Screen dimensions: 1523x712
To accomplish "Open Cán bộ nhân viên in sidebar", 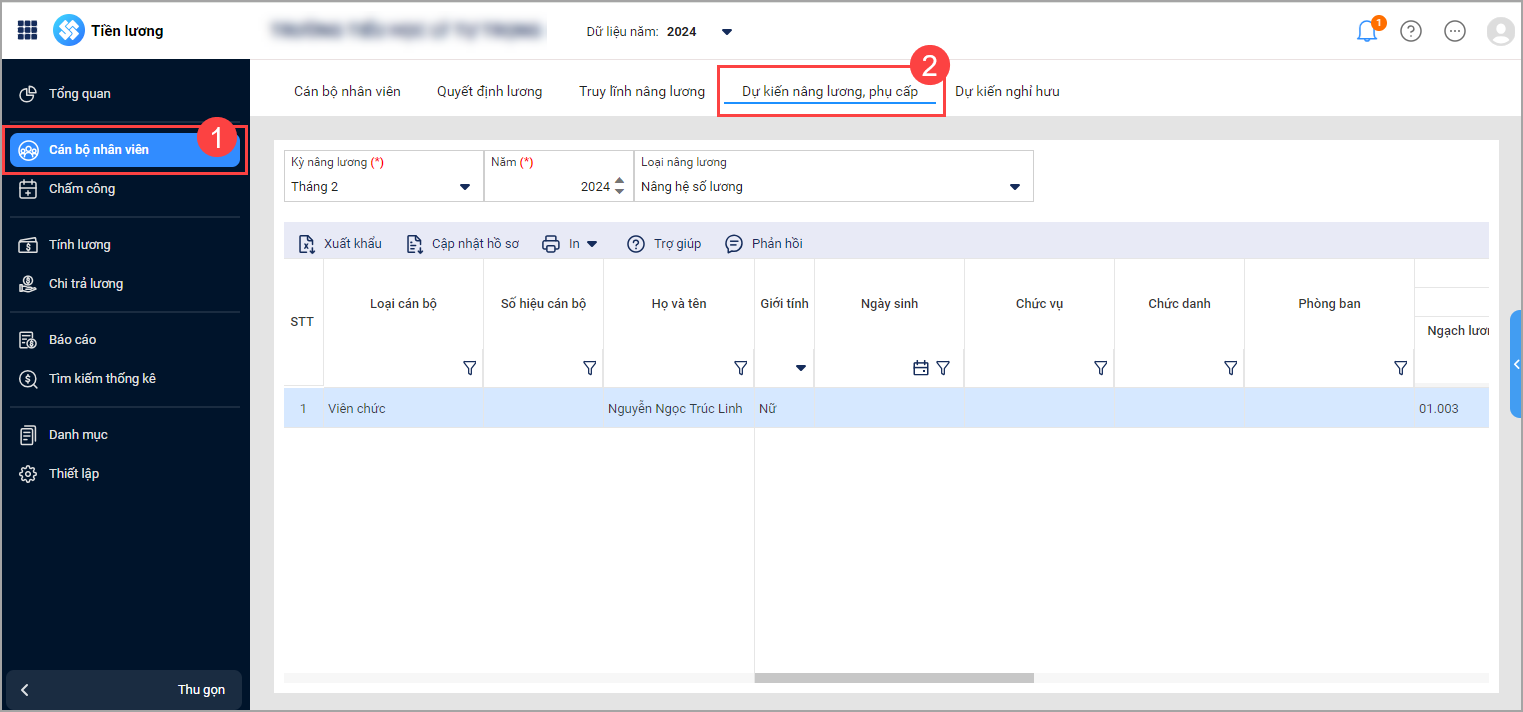I will [125, 150].
